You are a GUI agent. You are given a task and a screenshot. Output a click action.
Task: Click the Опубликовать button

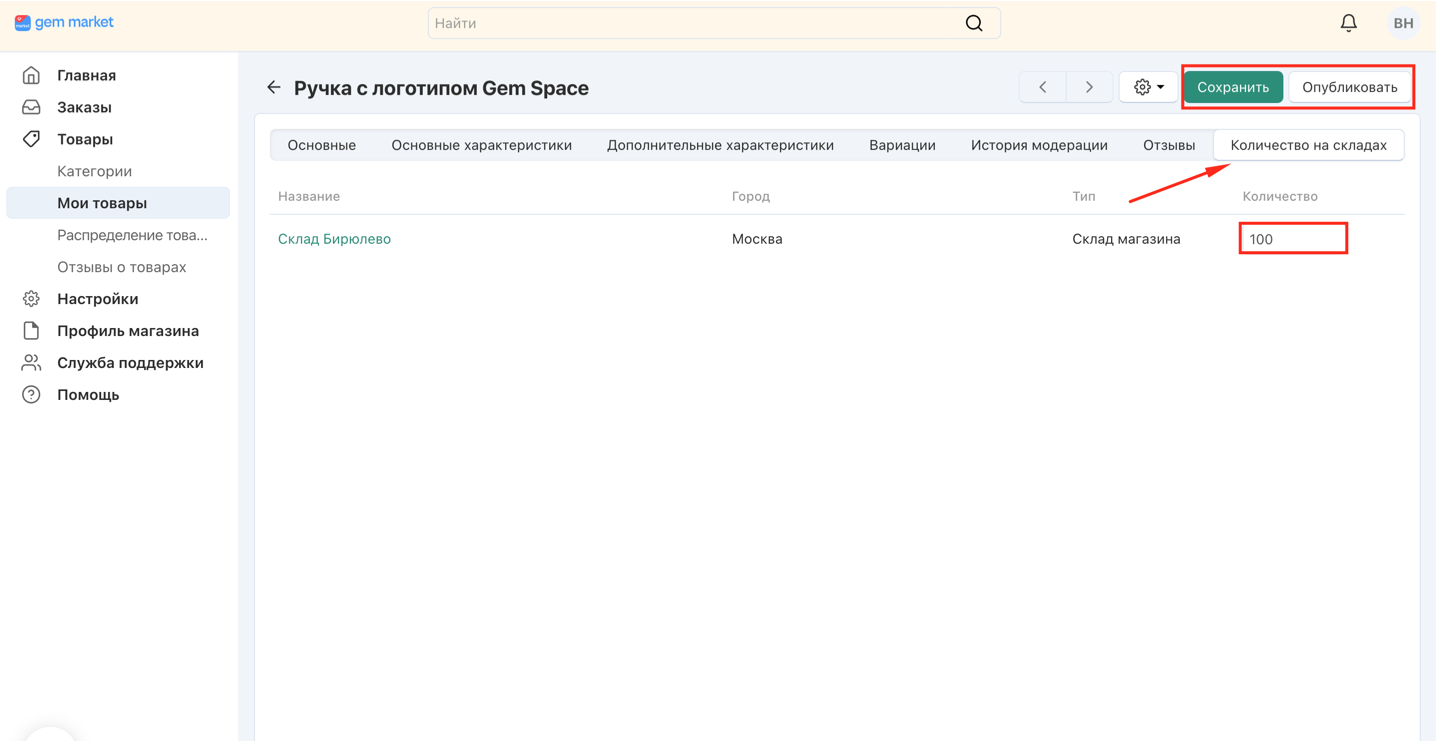[x=1349, y=87]
